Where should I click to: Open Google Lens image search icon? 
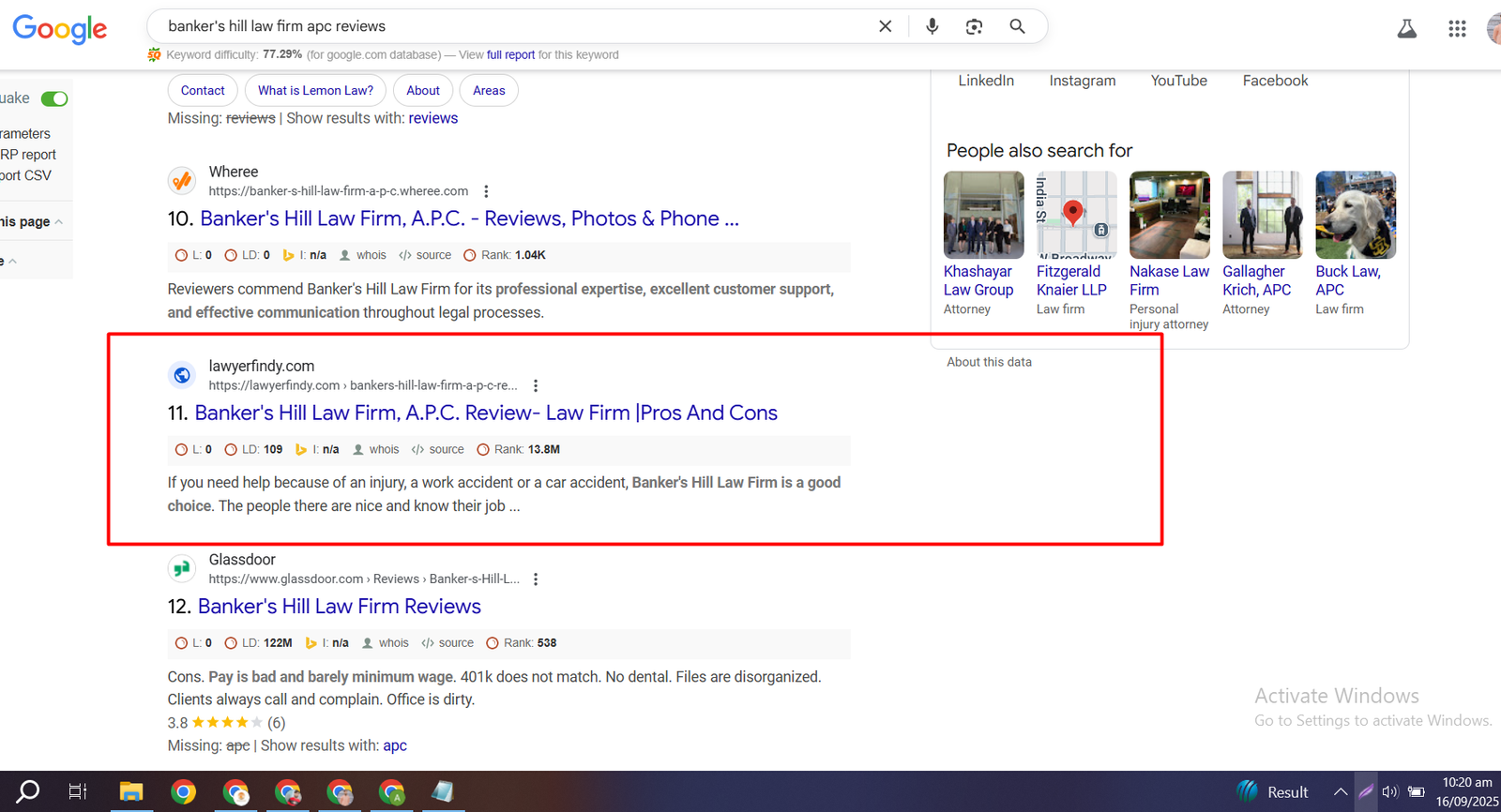click(974, 26)
